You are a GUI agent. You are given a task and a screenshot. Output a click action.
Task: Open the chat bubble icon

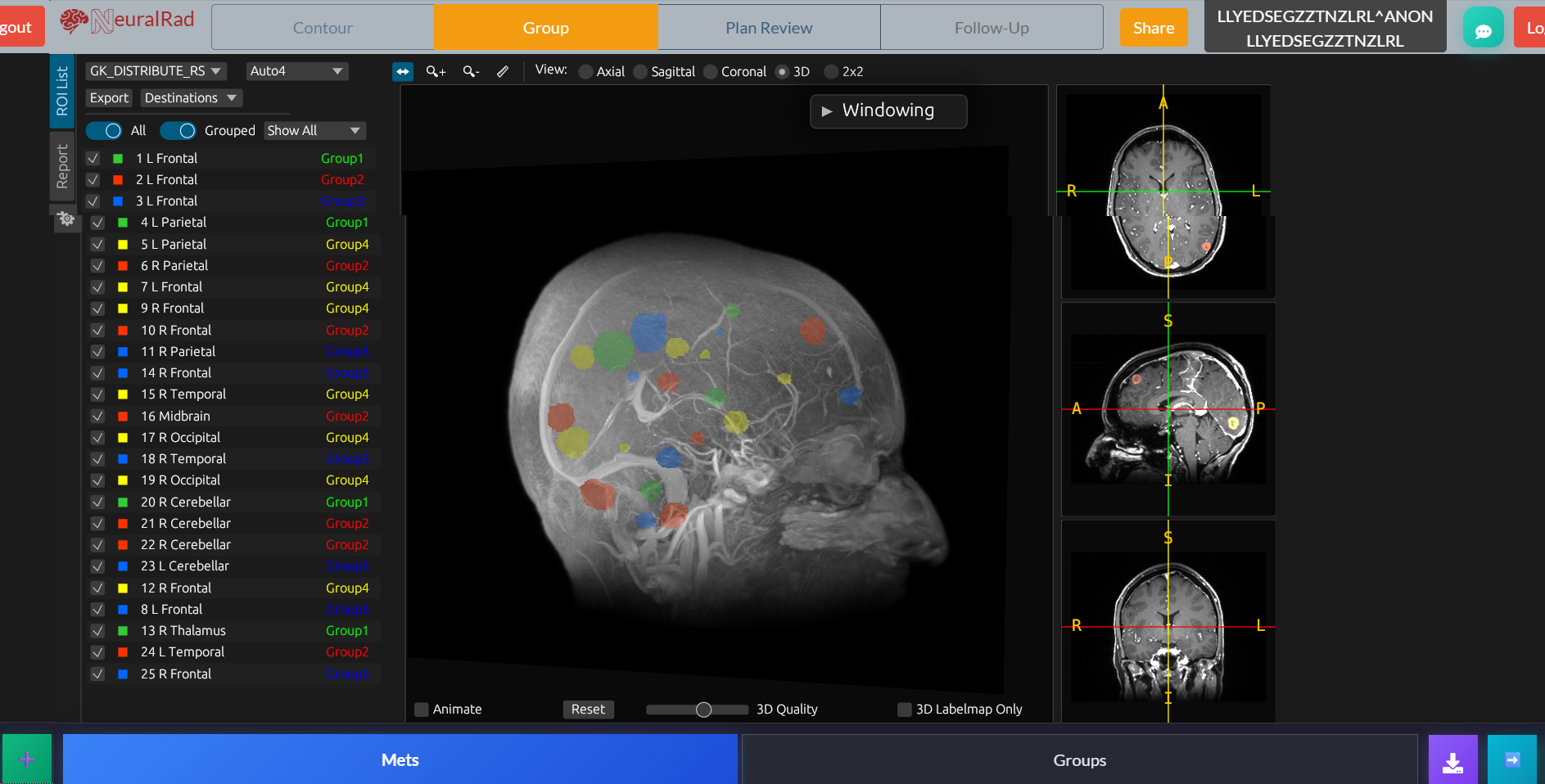[x=1483, y=29]
